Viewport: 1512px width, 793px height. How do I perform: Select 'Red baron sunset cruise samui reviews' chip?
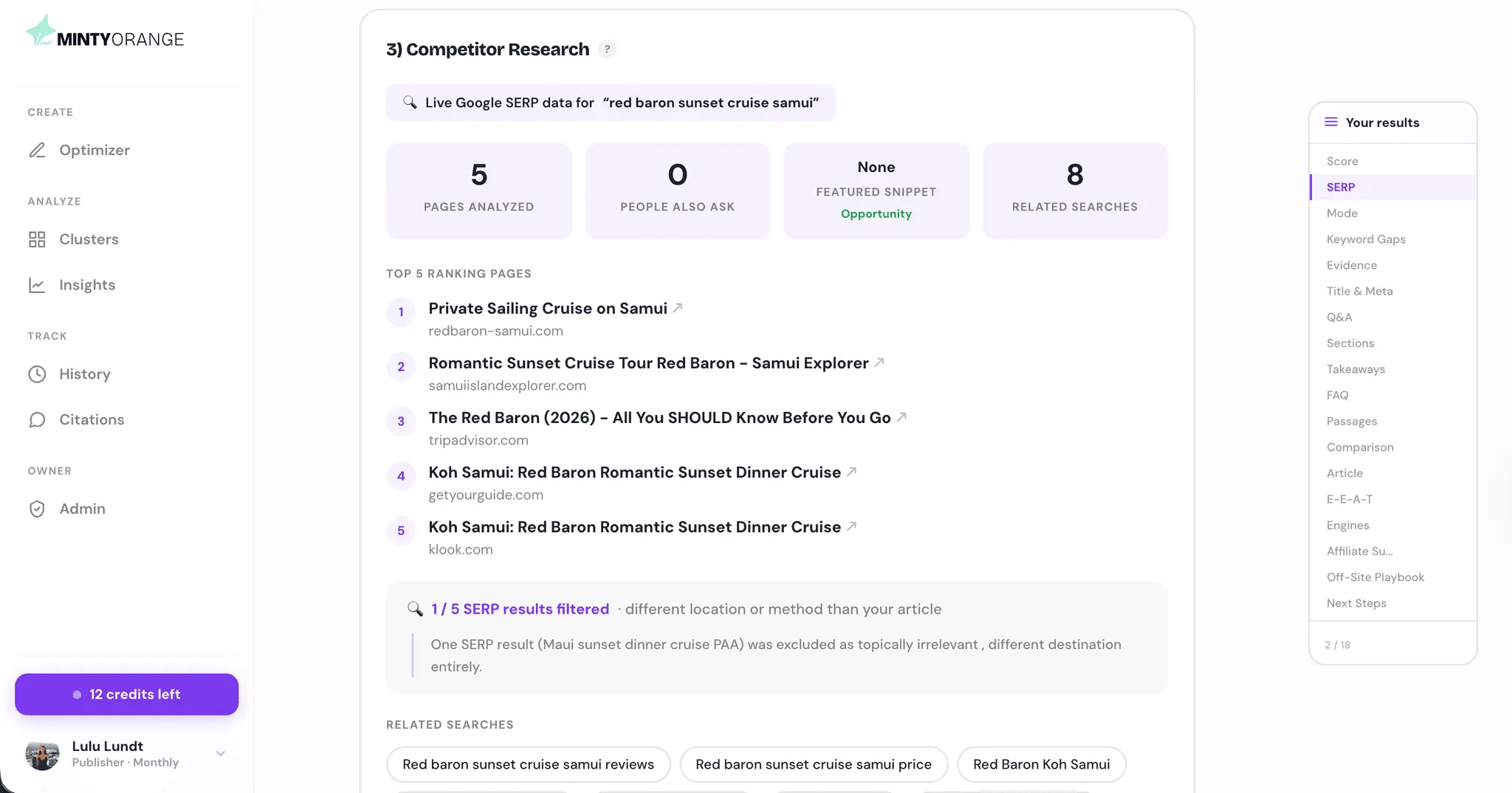(x=529, y=764)
